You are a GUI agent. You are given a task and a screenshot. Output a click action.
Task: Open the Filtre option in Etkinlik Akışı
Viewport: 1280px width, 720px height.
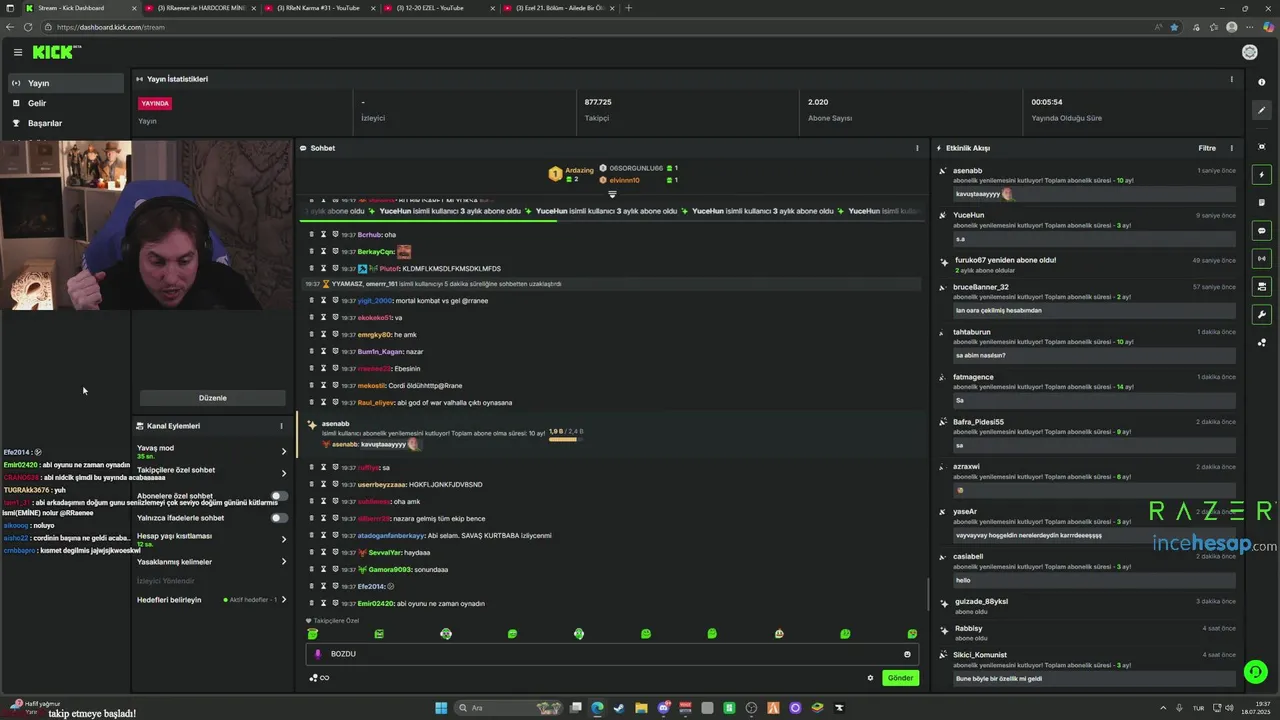coord(1207,148)
